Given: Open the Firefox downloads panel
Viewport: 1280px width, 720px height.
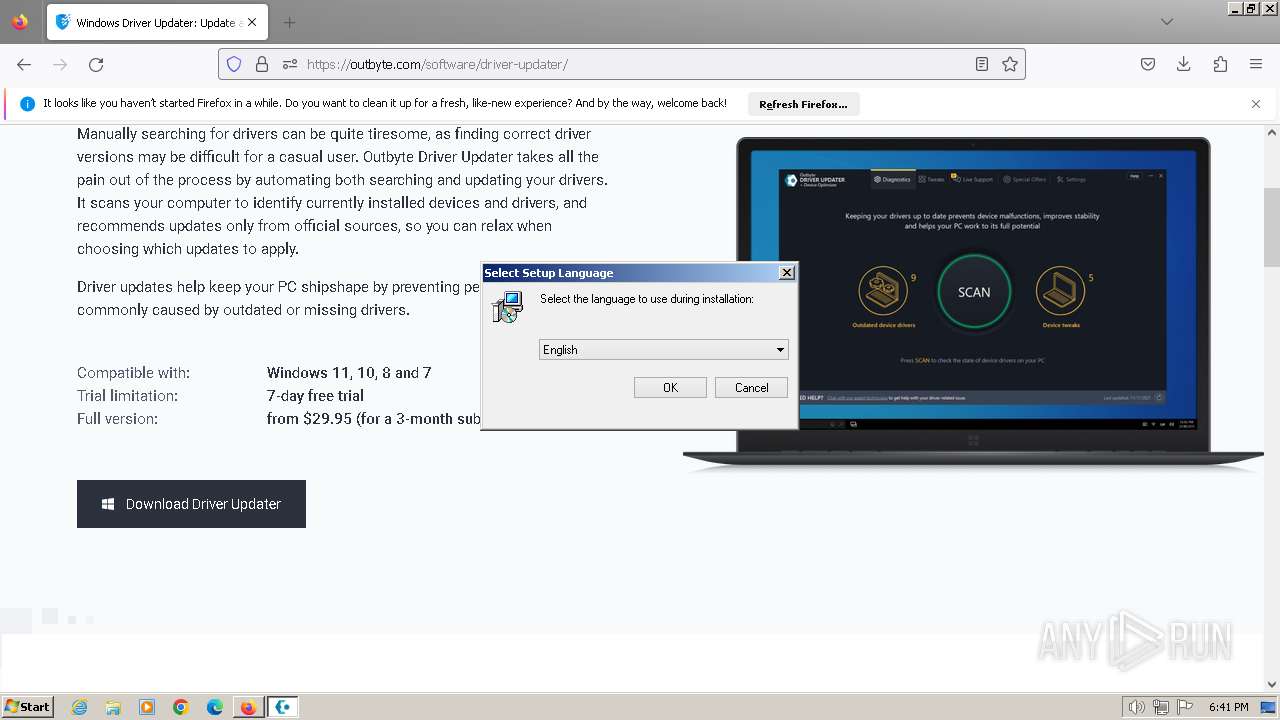Looking at the screenshot, I should click(1184, 64).
